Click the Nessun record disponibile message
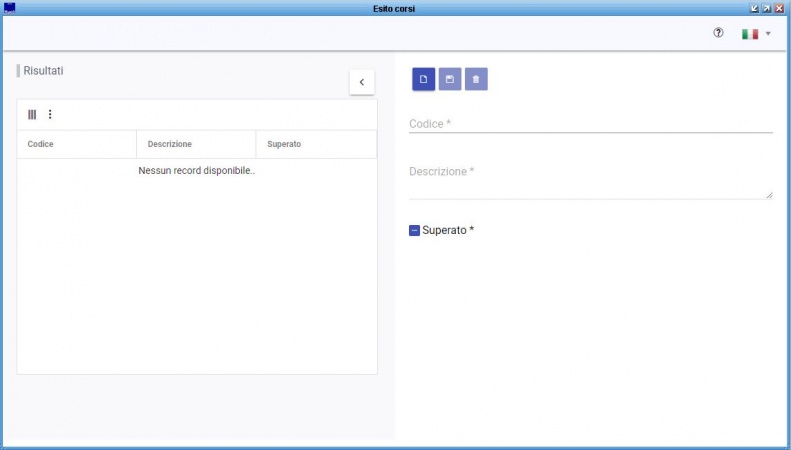Viewport: 791px width, 450px height. [x=197, y=171]
